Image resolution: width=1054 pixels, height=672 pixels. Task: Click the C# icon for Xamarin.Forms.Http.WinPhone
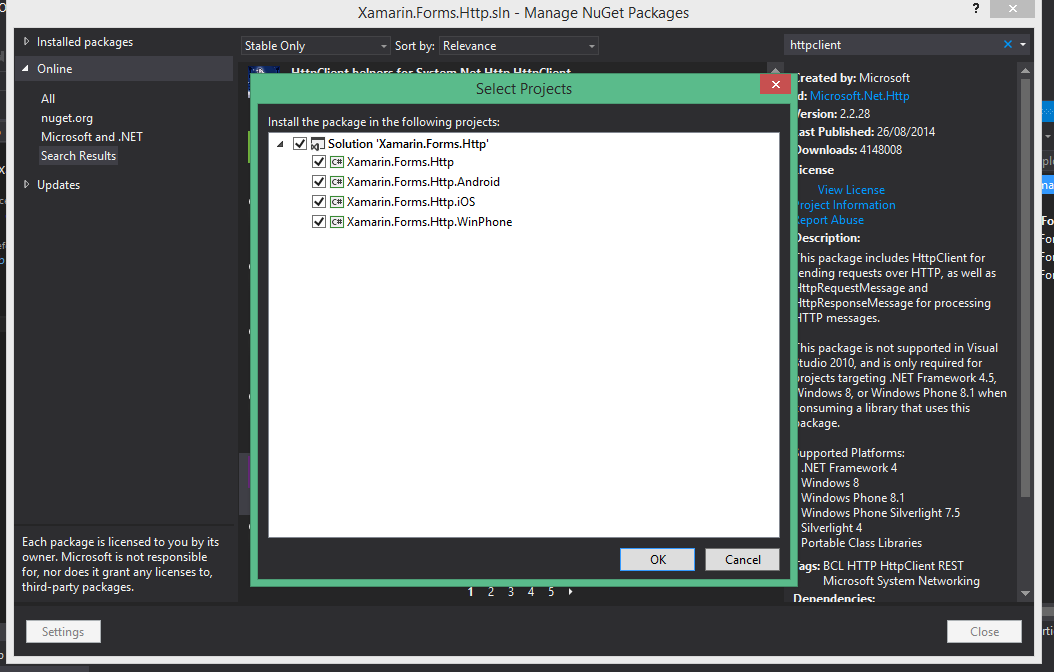click(x=337, y=222)
